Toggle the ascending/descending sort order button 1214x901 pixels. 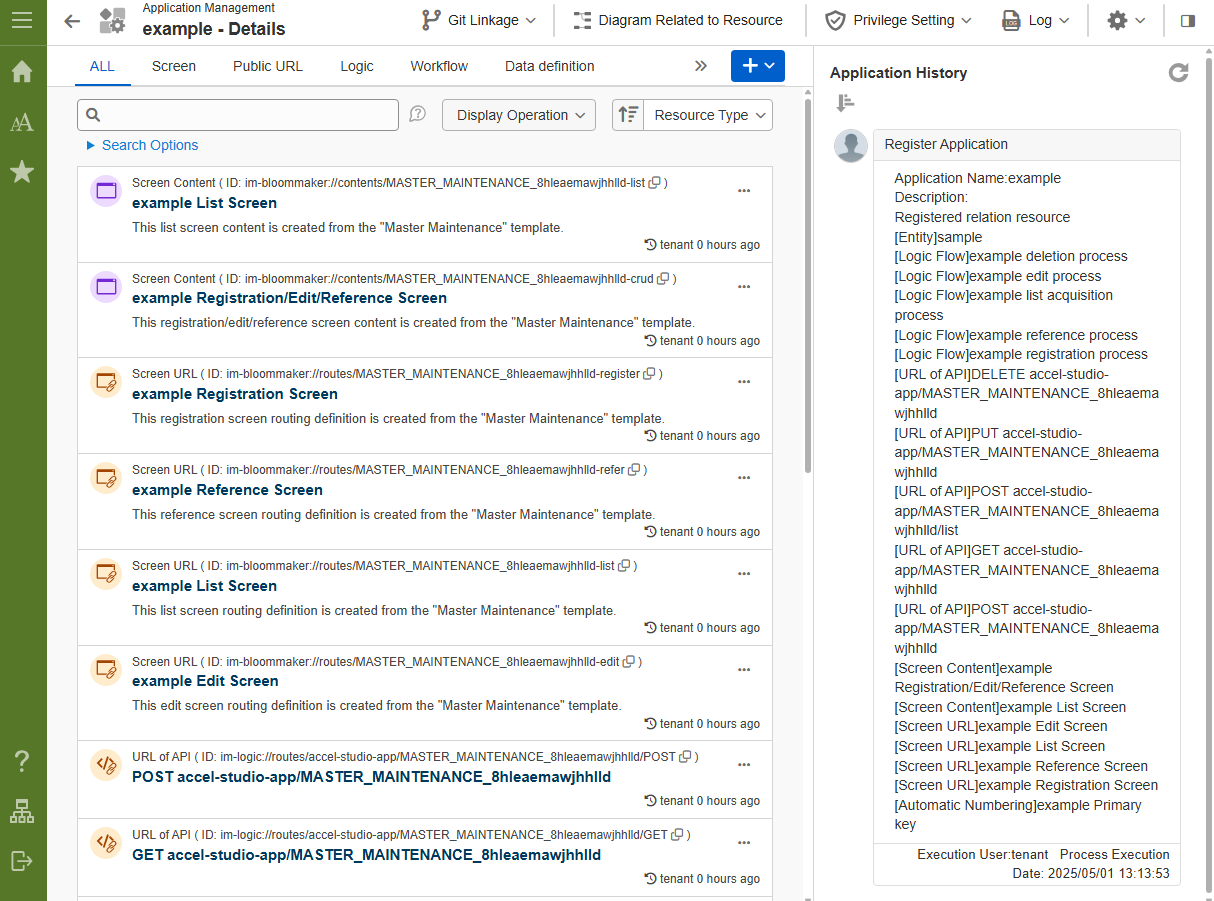tap(628, 115)
